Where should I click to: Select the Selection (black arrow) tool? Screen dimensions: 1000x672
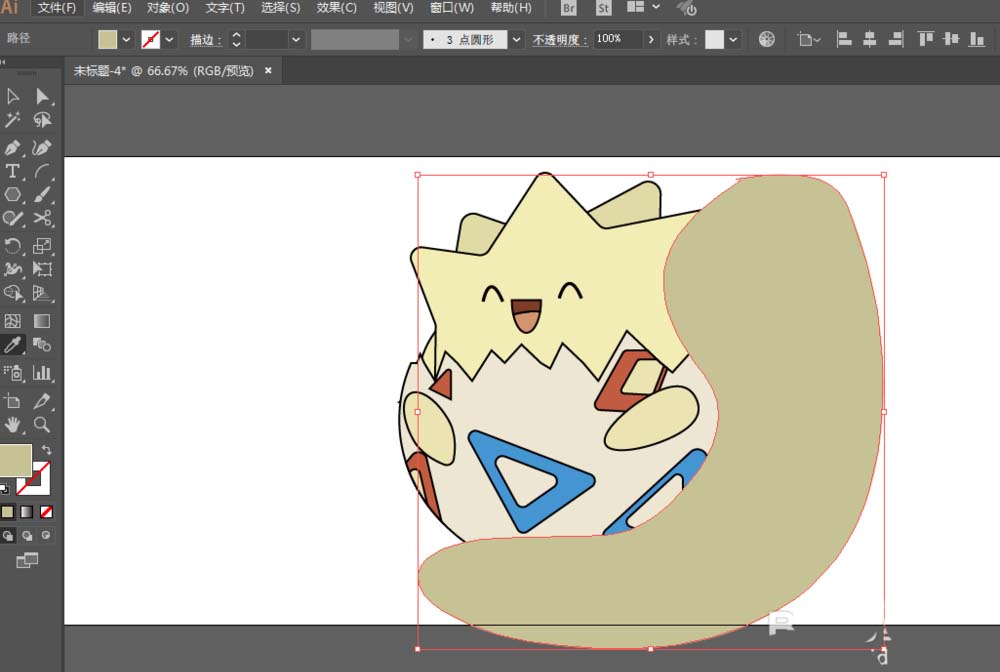click(13, 96)
